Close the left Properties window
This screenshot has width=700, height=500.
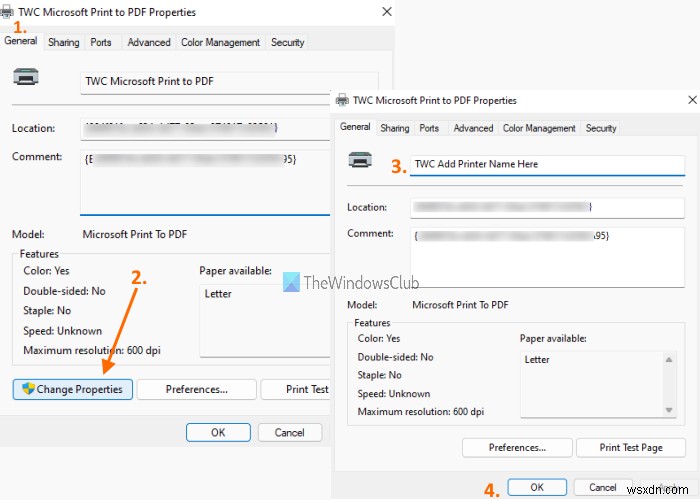pyautogui.click(x=387, y=12)
